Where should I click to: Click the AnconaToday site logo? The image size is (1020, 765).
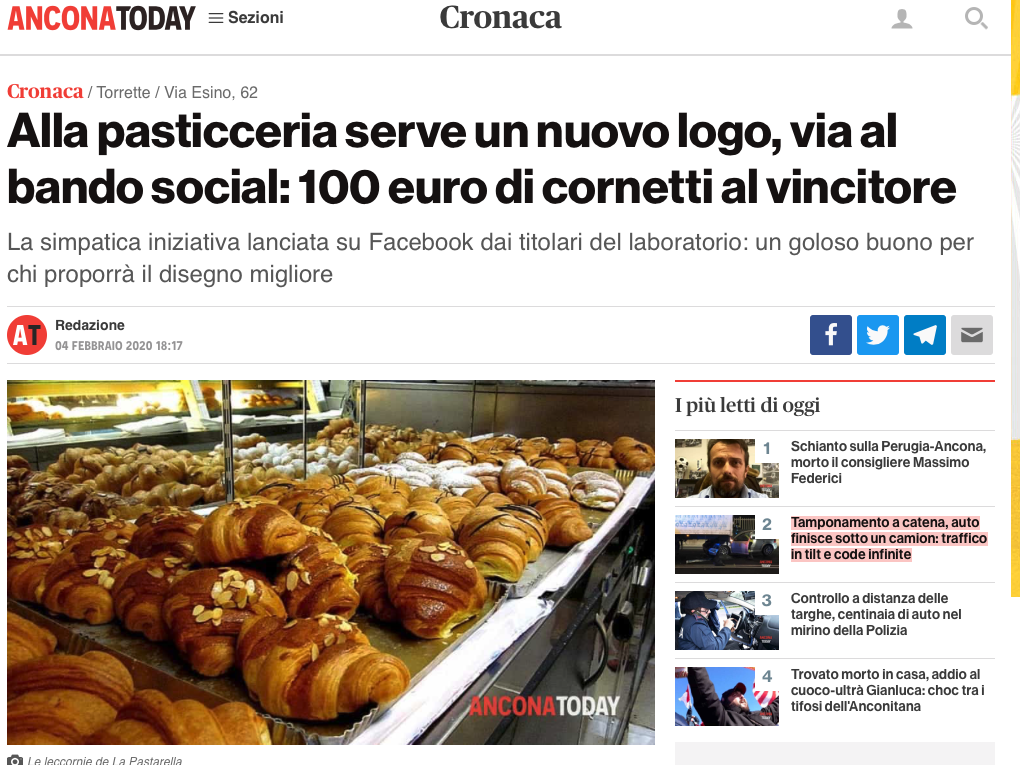pyautogui.click(x=101, y=18)
